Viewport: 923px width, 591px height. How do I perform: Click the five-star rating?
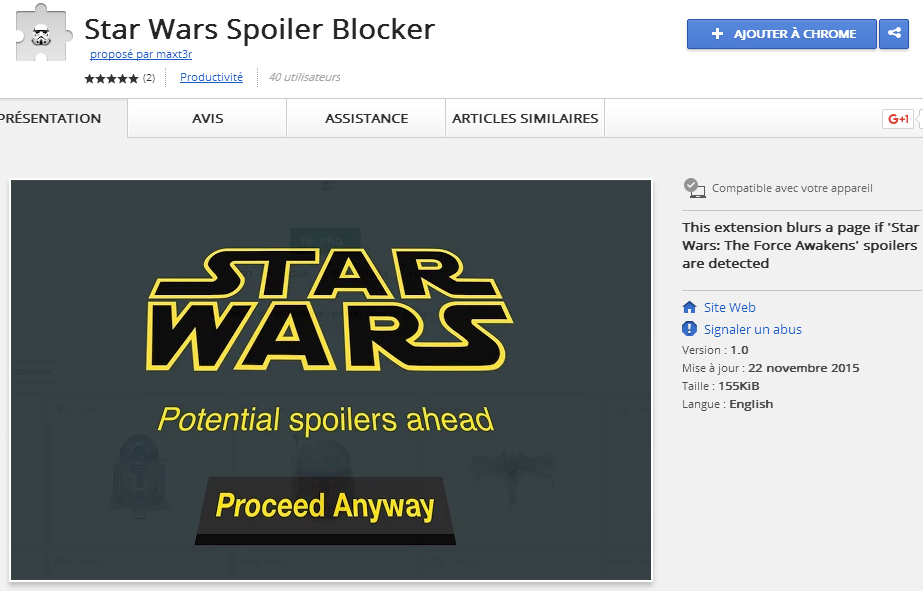[111, 78]
